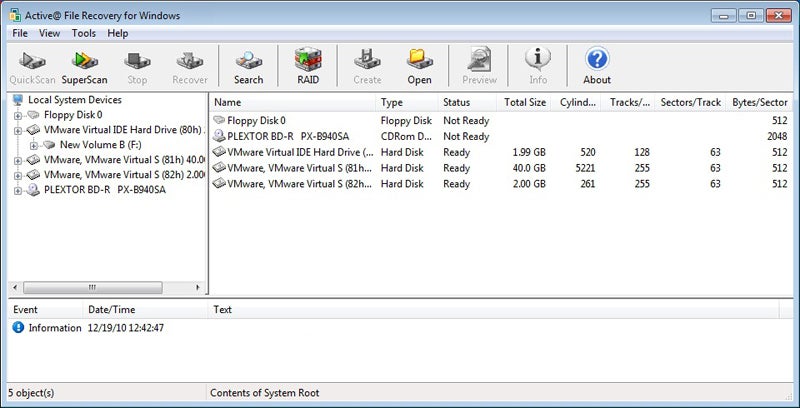Sort by Name column header
The height and width of the screenshot is (408, 800).
pos(293,103)
